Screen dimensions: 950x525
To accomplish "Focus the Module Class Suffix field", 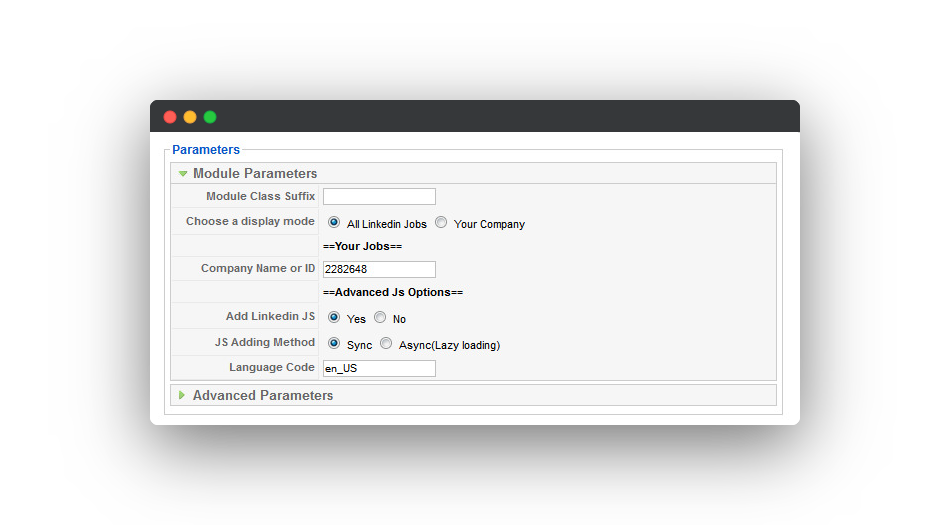I will coord(379,196).
